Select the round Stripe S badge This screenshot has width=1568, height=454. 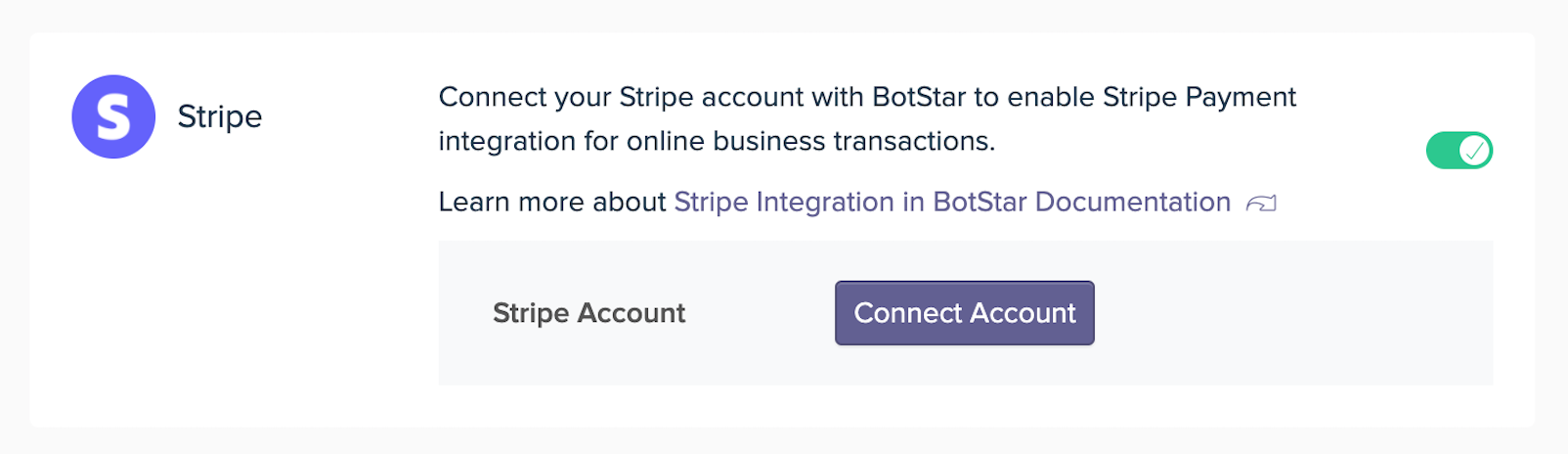(113, 116)
